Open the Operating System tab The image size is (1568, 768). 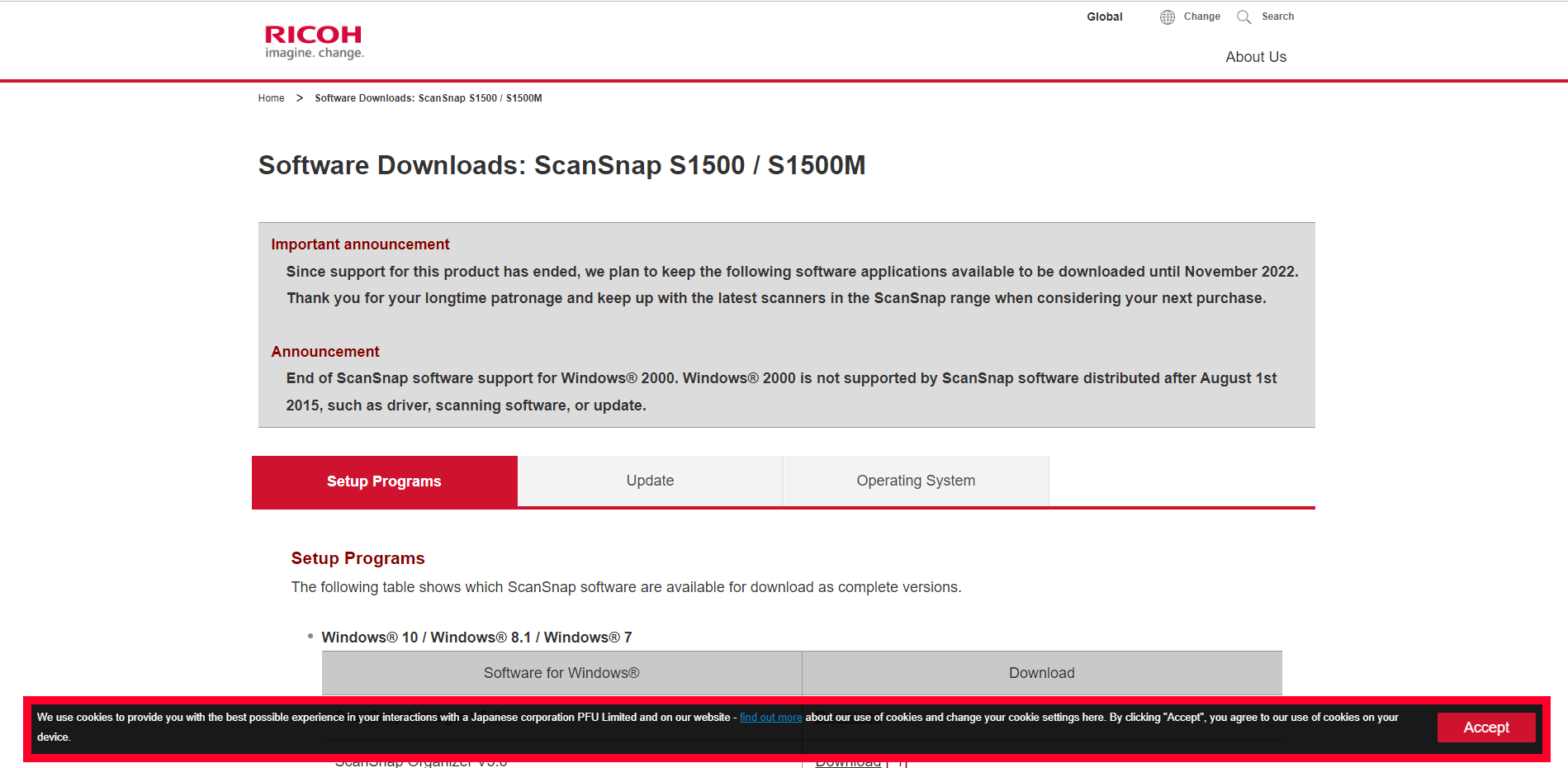click(x=916, y=481)
